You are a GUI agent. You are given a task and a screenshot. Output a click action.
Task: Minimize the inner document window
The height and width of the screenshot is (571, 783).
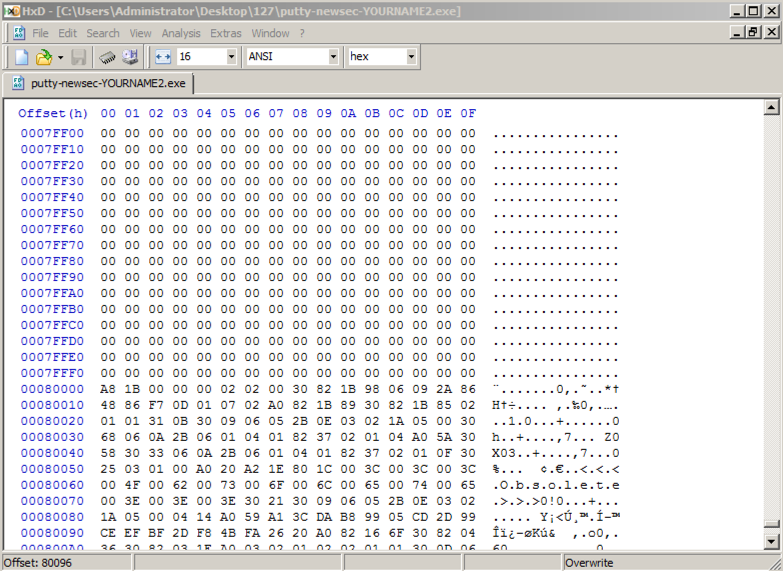click(737, 32)
